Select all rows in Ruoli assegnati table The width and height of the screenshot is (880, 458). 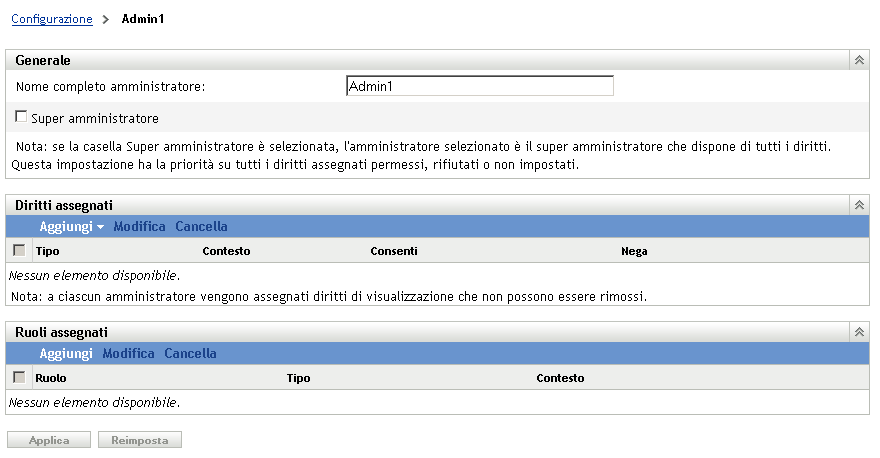click(19, 378)
